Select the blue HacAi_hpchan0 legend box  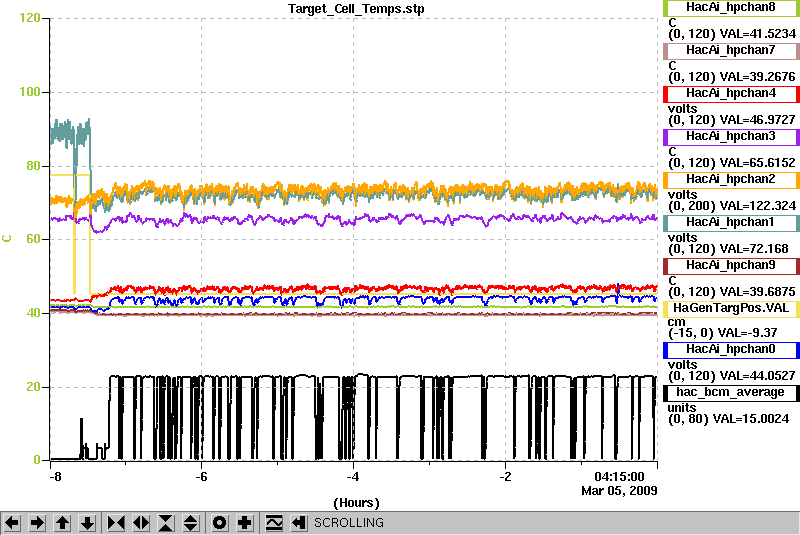coord(731,350)
